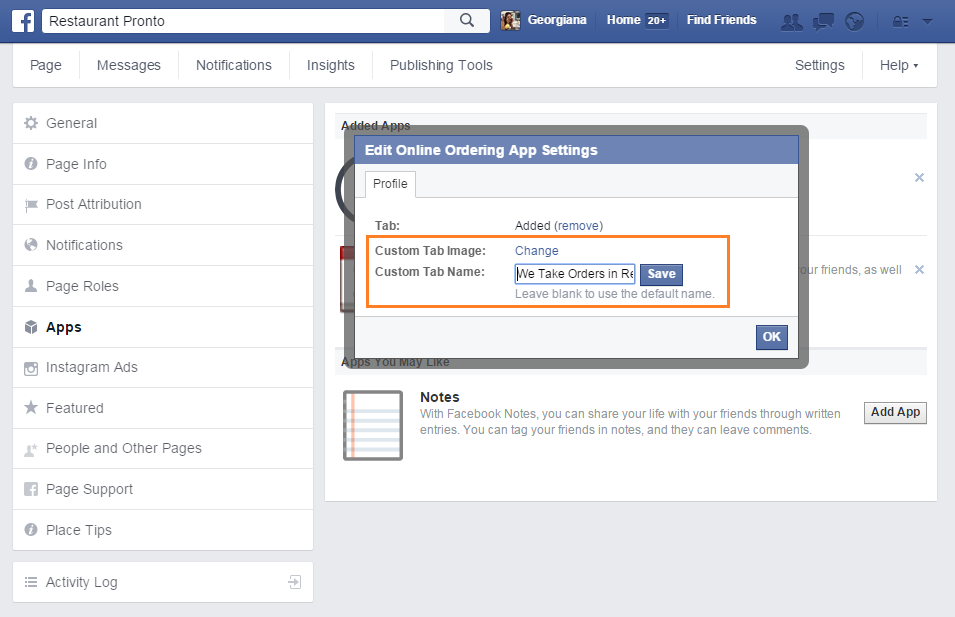This screenshot has height=617, width=955.
Task: Click the Instagram Ads camera icon
Action: coord(30,368)
